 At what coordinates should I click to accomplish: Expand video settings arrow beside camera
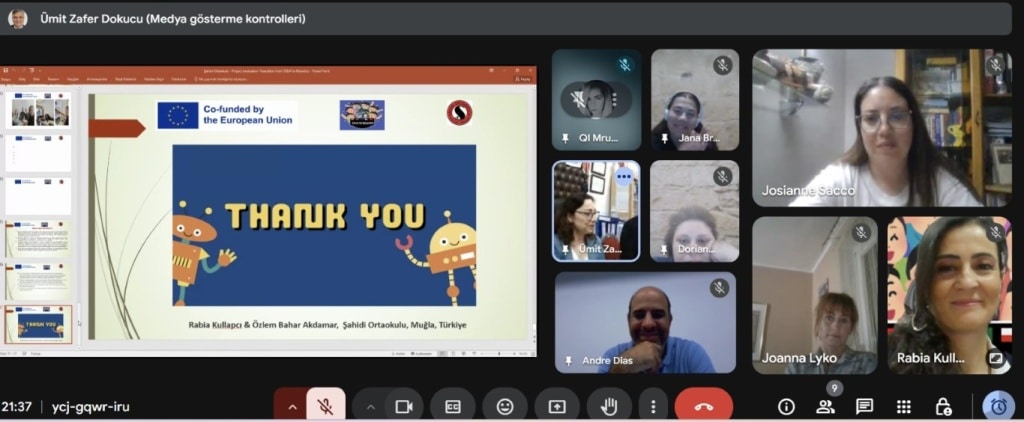click(370, 406)
